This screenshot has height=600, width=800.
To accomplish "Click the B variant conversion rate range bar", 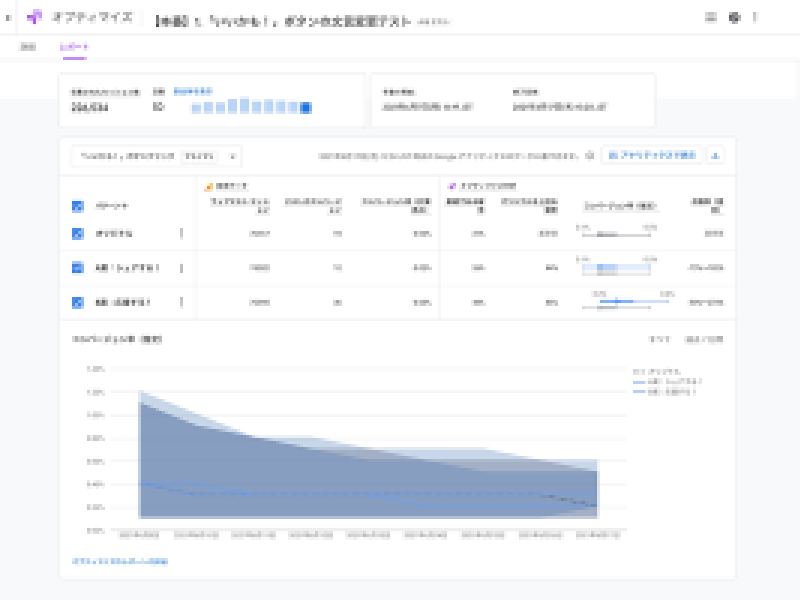I will pos(634,302).
